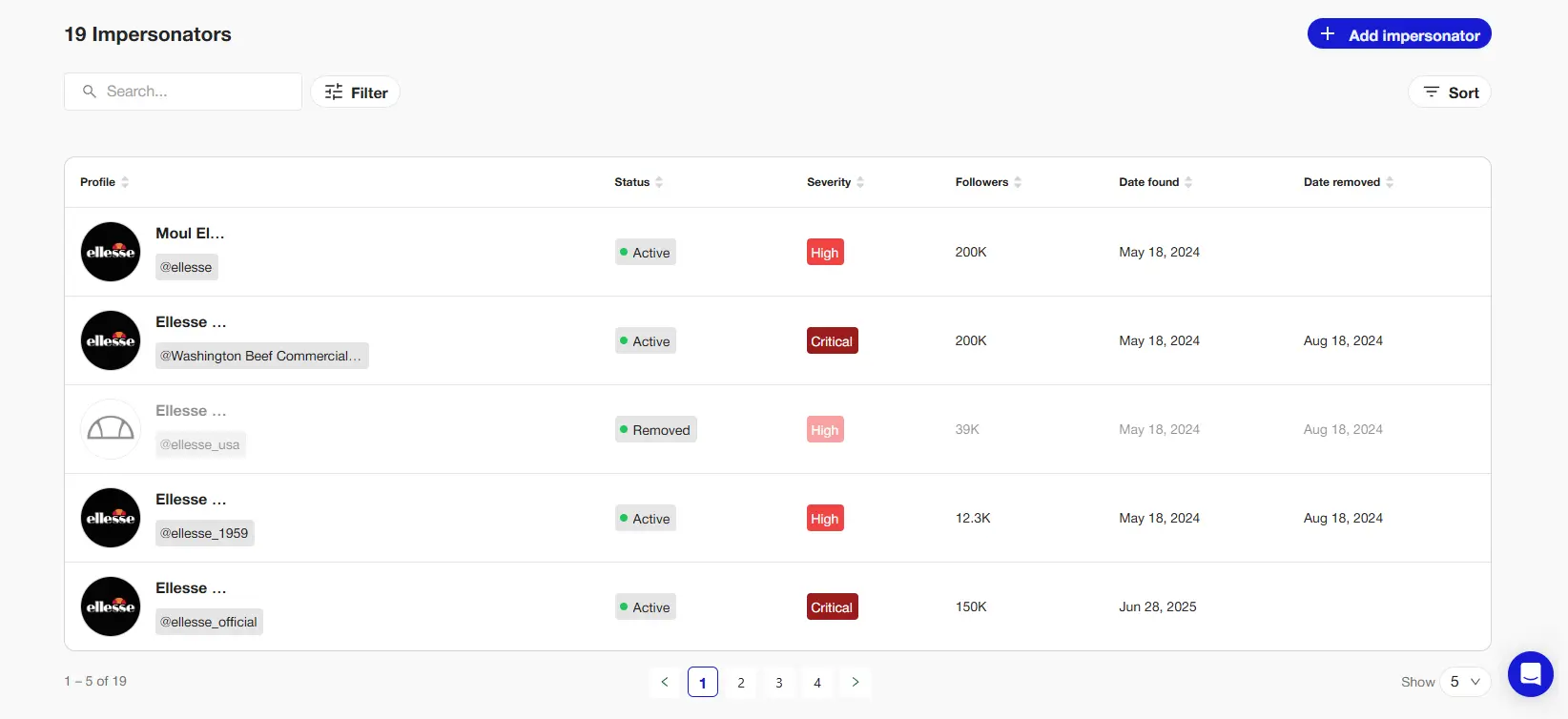Click the 12.3K followers value

pos(973,518)
